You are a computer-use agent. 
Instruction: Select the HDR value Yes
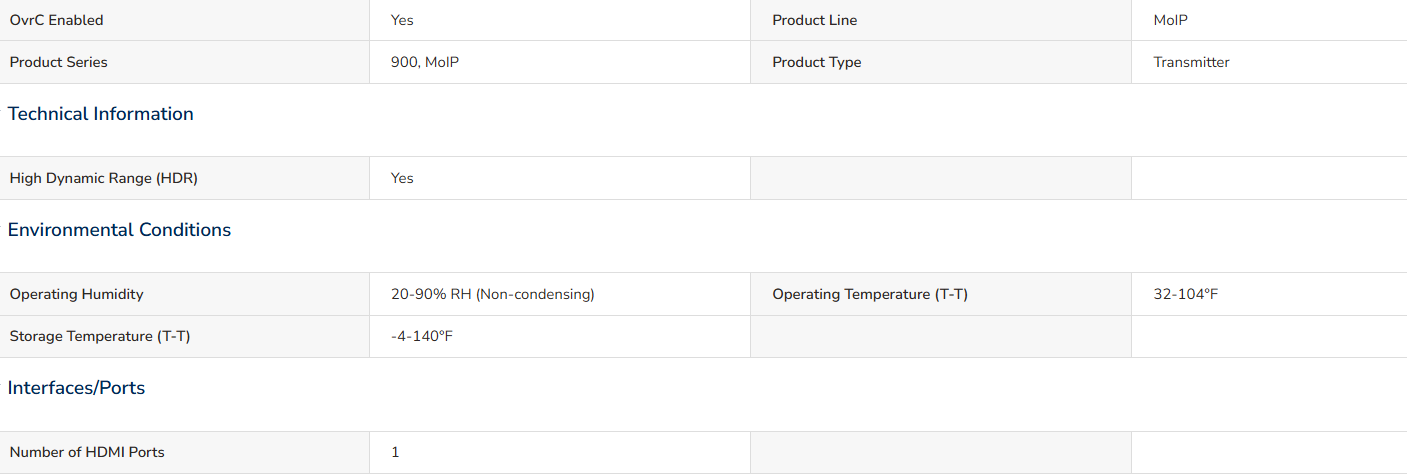(x=402, y=178)
